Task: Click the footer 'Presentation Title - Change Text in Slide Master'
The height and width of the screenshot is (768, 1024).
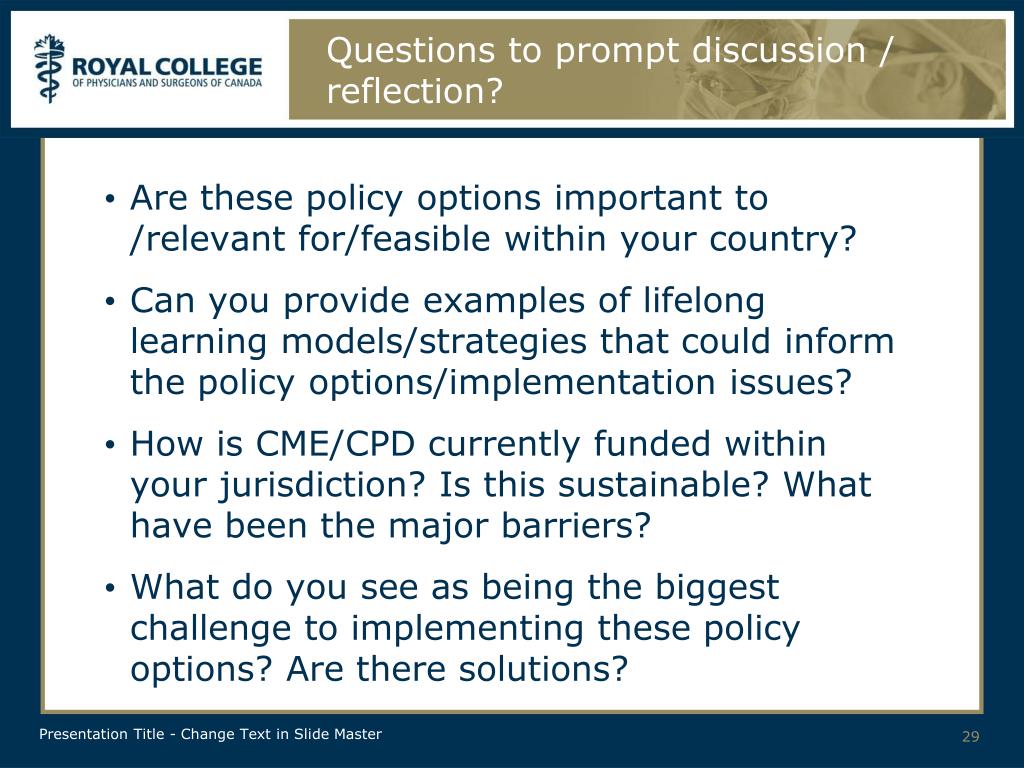Action: coord(210,734)
